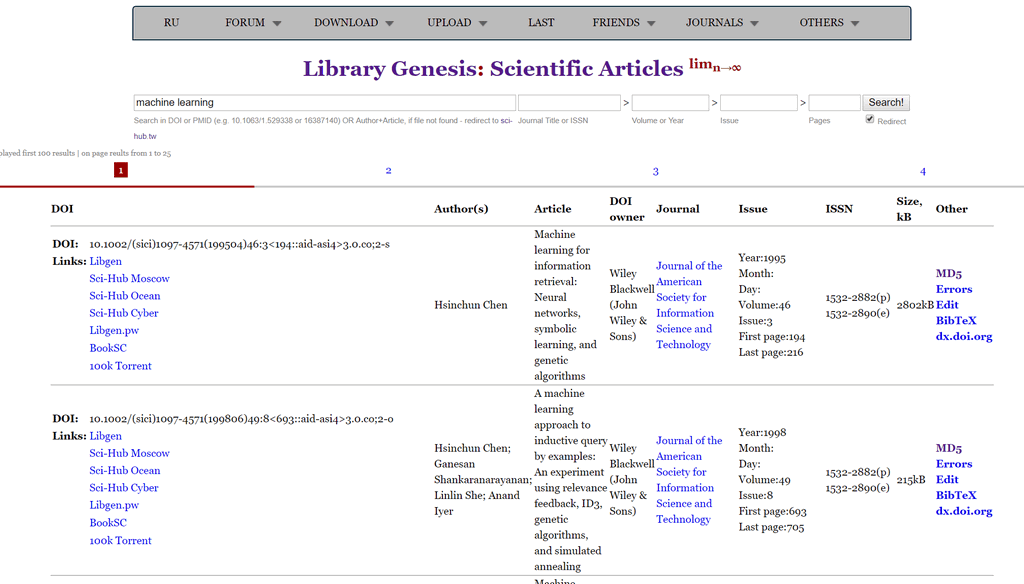Click the Search! button
The width and height of the screenshot is (1024, 584).
pos(886,103)
